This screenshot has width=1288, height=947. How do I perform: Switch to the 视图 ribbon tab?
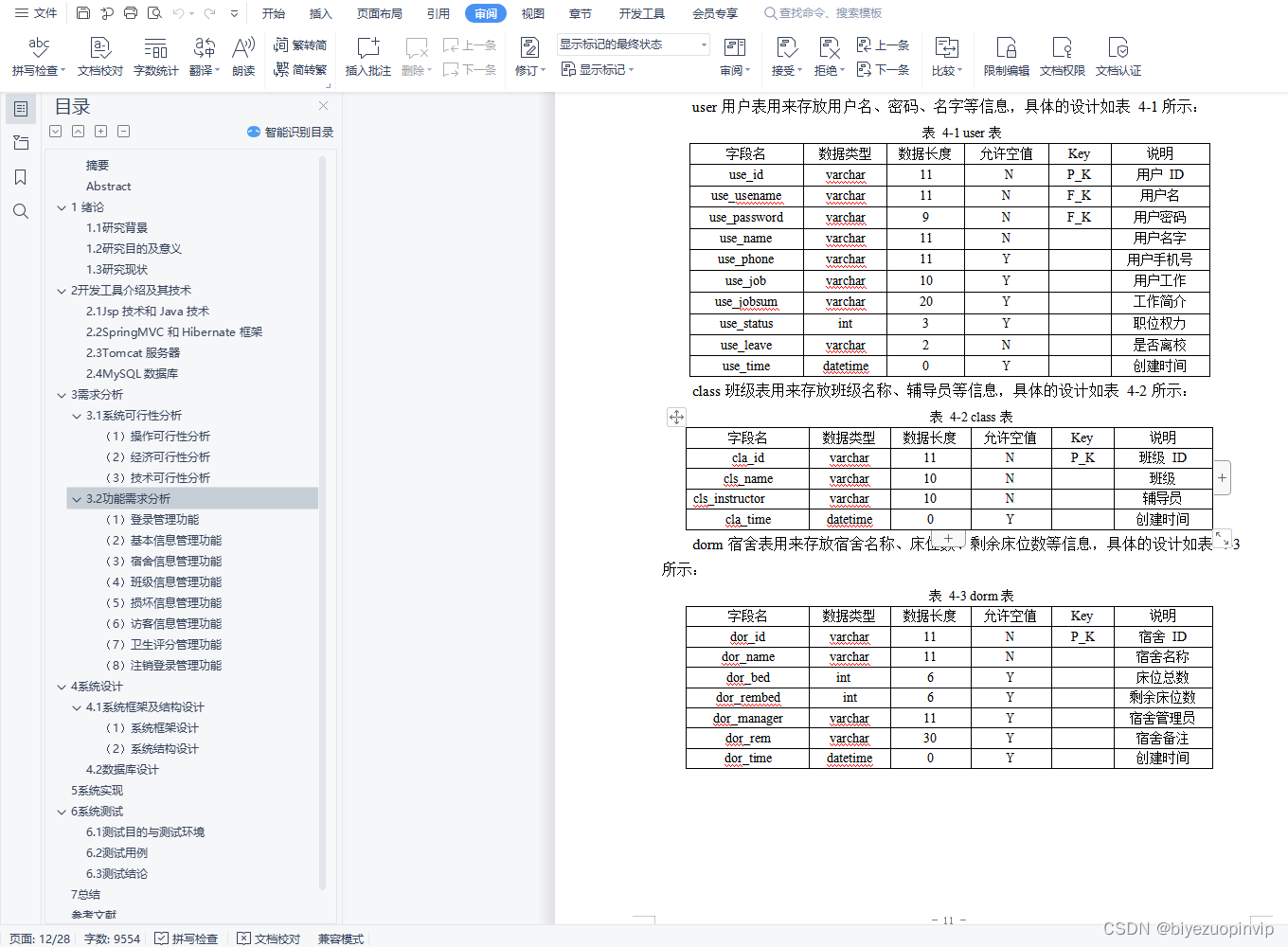point(533,13)
